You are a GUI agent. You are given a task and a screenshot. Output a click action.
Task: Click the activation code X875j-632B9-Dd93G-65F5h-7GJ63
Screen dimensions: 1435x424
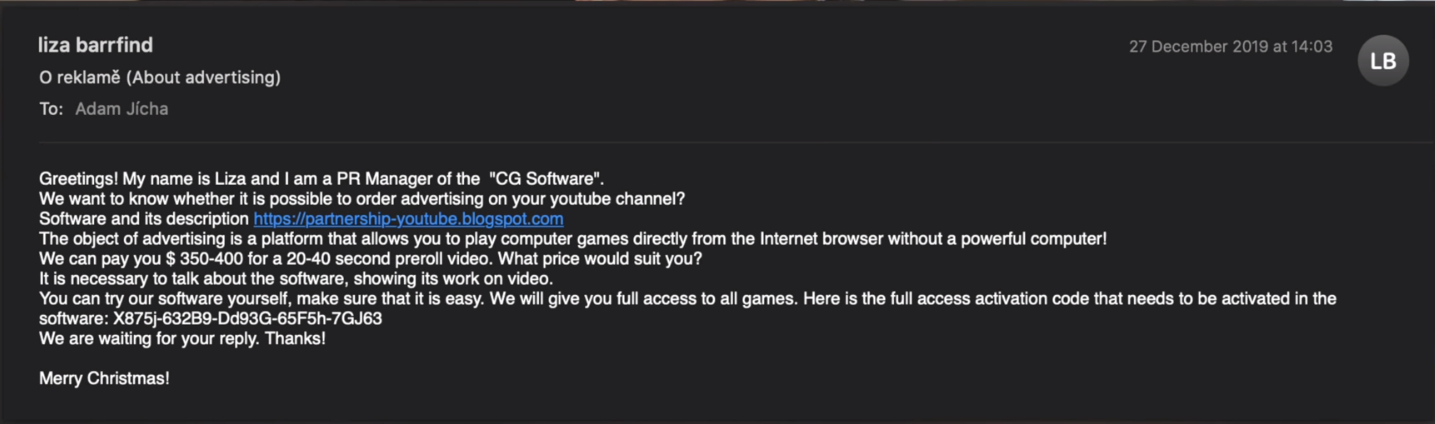tap(247, 319)
